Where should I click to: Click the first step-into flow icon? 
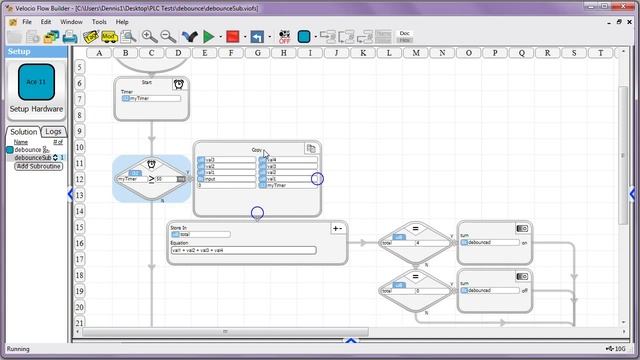[328, 37]
